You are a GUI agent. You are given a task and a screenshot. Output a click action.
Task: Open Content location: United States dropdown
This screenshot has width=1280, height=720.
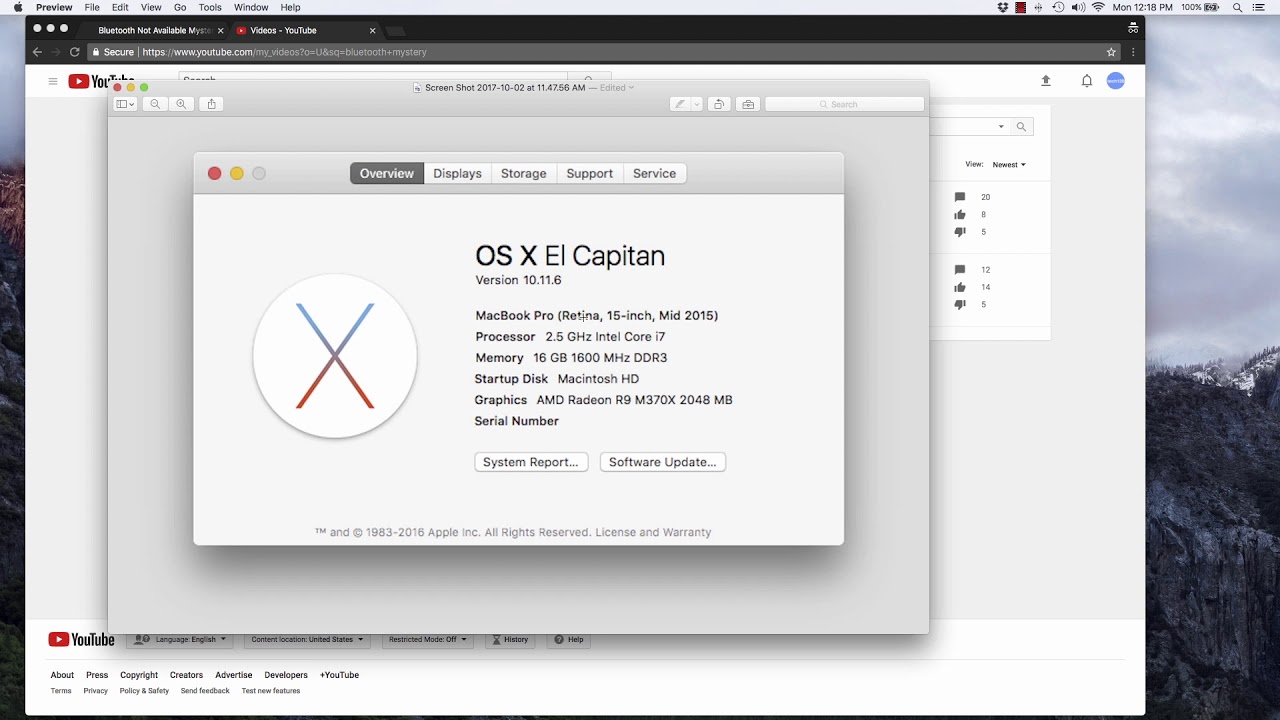[x=307, y=640]
